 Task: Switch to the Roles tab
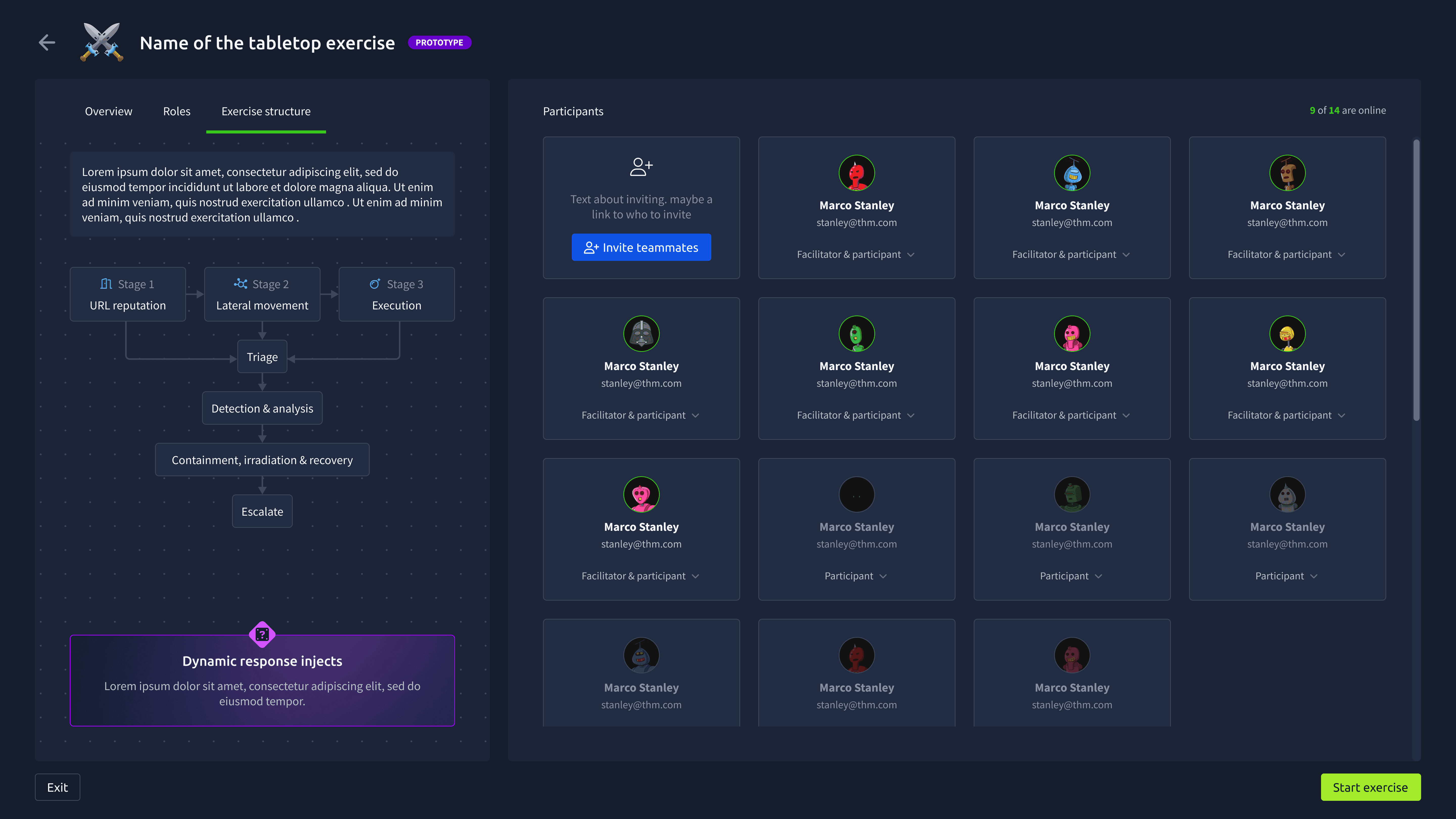click(x=176, y=111)
